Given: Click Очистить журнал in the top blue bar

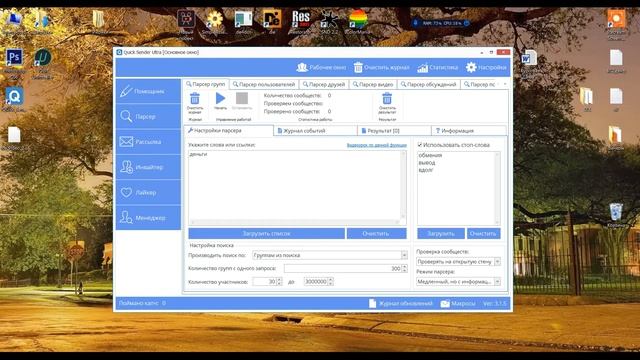Looking at the screenshot, I should pyautogui.click(x=382, y=67).
